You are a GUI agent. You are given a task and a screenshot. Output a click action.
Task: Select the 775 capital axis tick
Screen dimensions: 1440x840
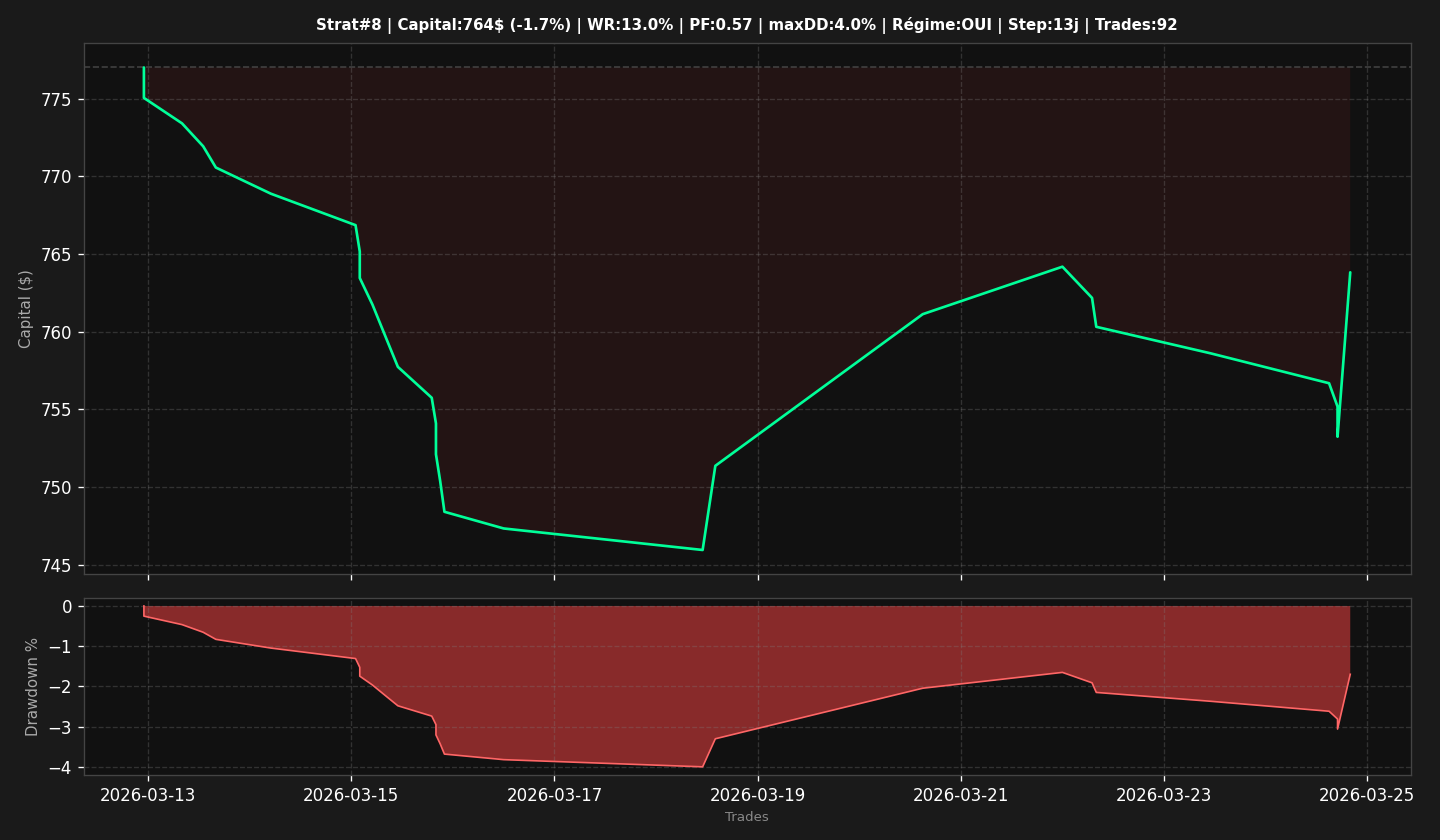[58, 100]
